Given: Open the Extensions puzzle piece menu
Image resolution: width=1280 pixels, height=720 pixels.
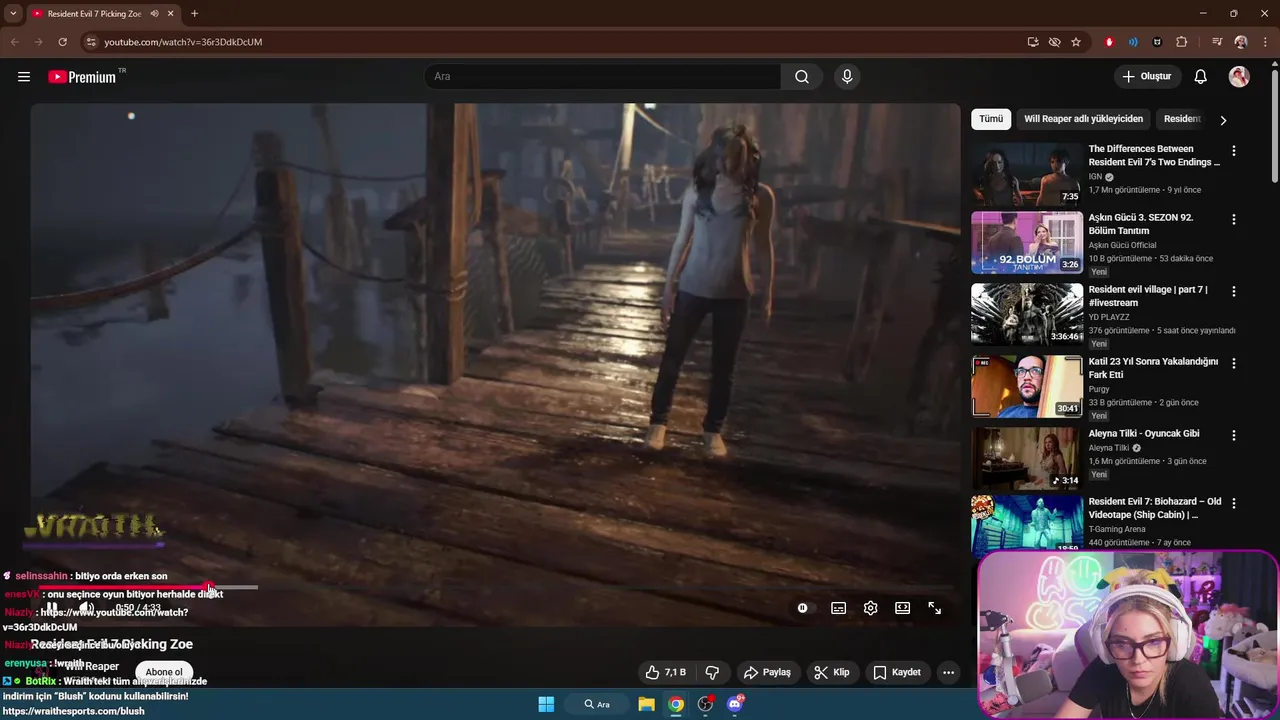Looking at the screenshot, I should click(x=1182, y=42).
